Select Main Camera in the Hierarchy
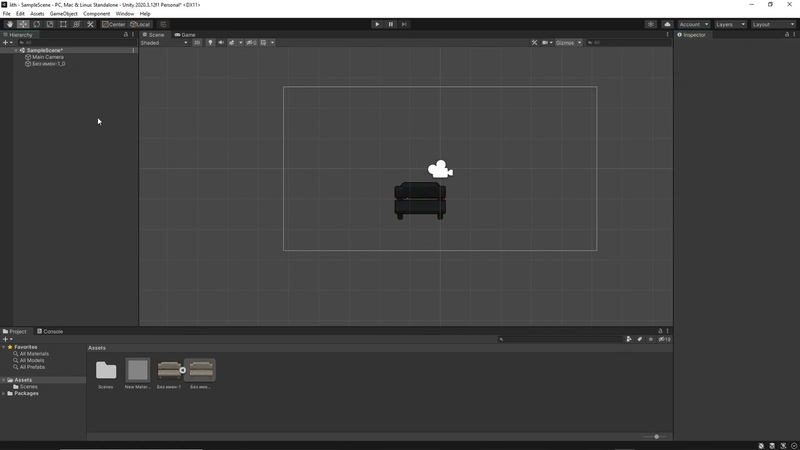 coord(47,57)
